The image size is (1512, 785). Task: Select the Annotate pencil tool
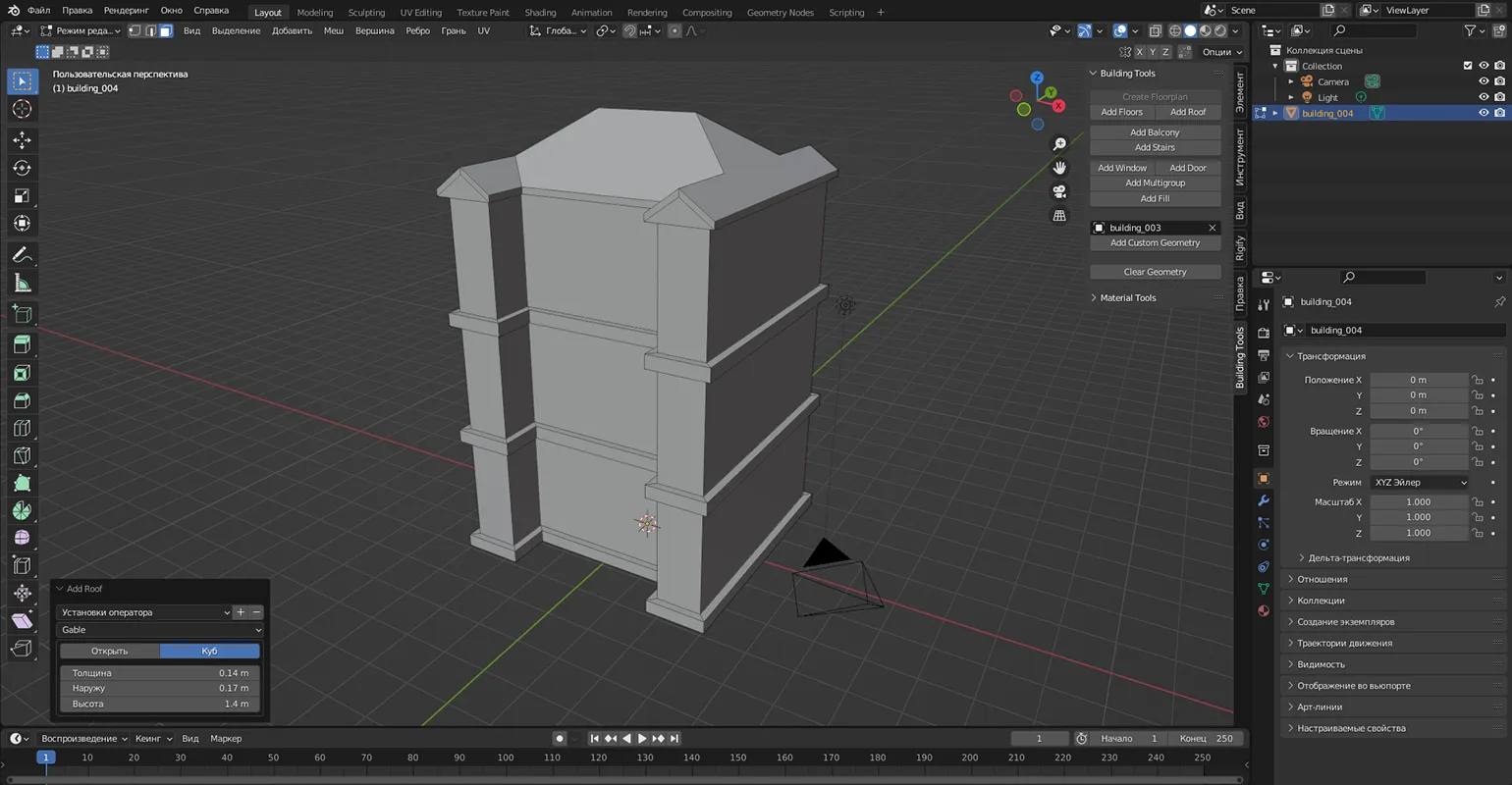click(x=22, y=255)
